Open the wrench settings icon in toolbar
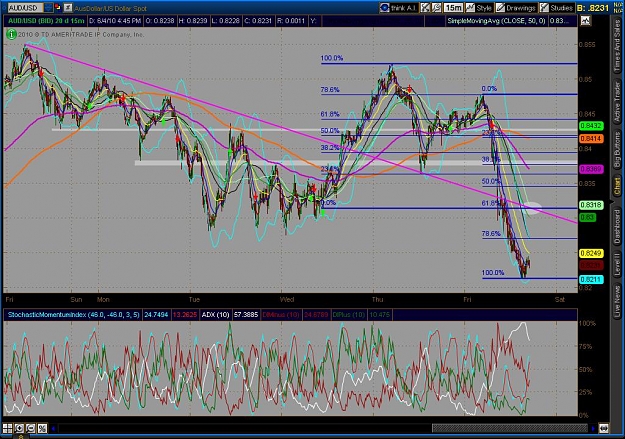Viewport: 625px width, 439px height. tap(437, 8)
